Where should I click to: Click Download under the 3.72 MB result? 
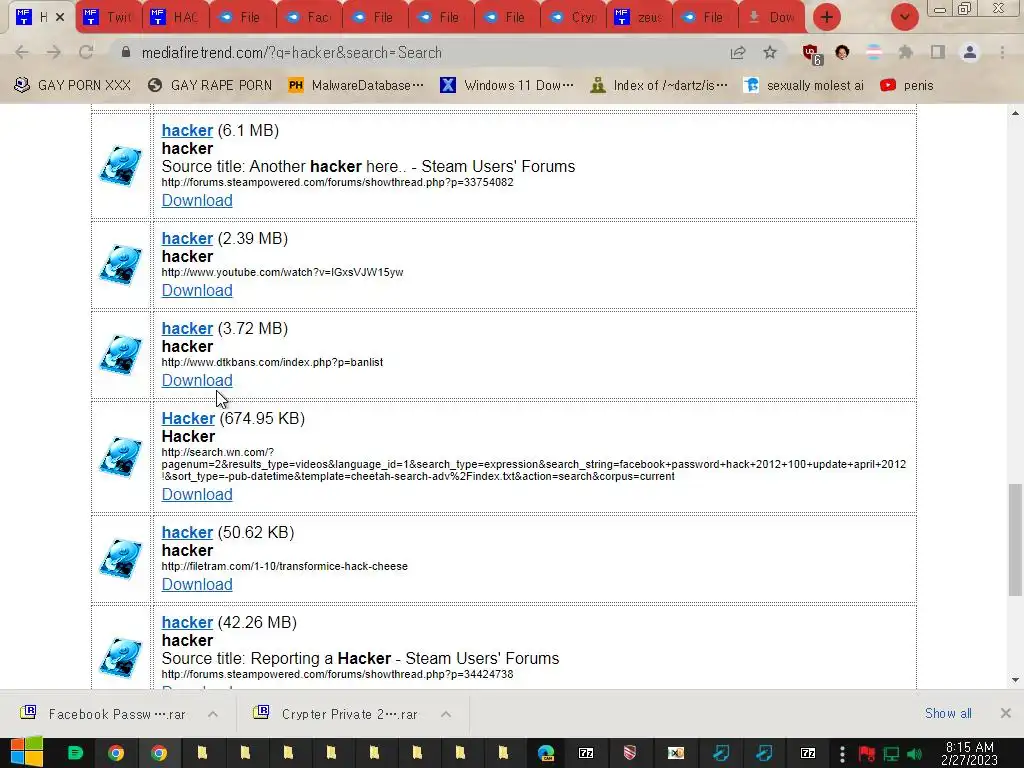point(197,381)
